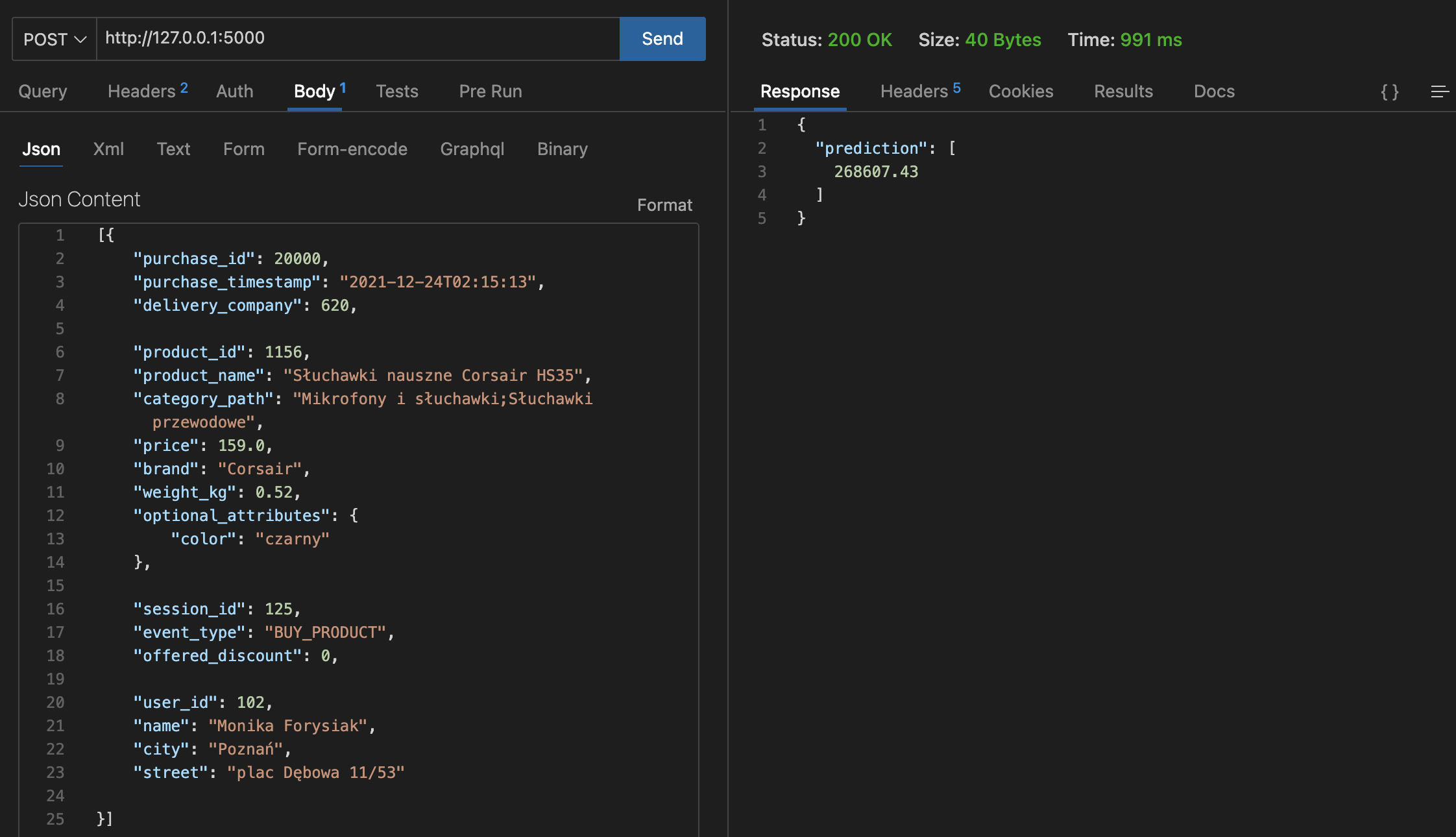The height and width of the screenshot is (837, 1456).
Task: Select Graphql body type
Action: 472,149
